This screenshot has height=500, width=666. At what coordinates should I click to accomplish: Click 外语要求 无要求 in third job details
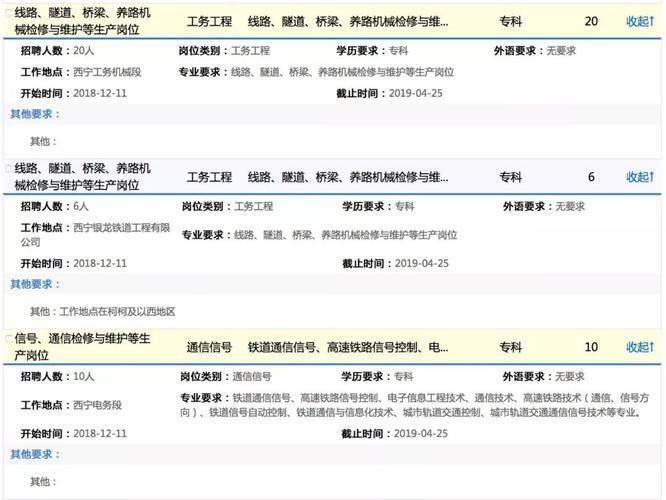click(570, 376)
